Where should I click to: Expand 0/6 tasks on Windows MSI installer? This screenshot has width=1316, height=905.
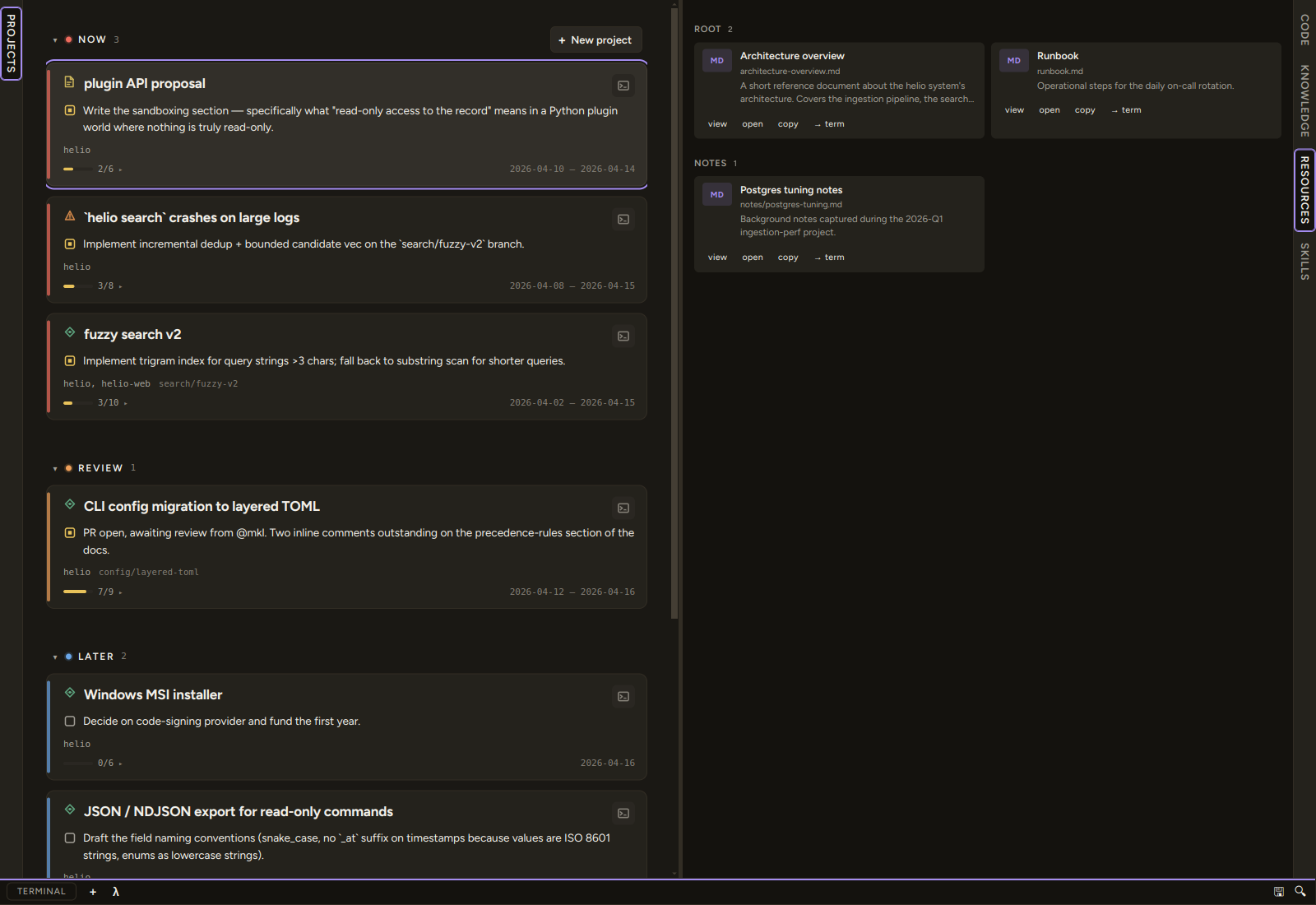[x=109, y=763]
